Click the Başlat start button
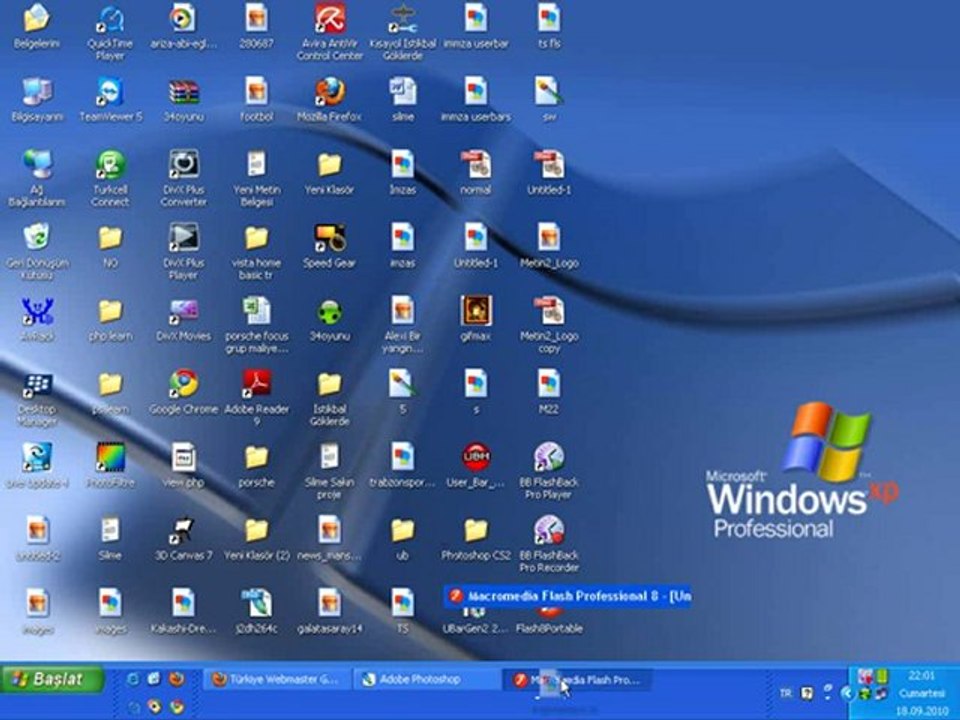 53,680
